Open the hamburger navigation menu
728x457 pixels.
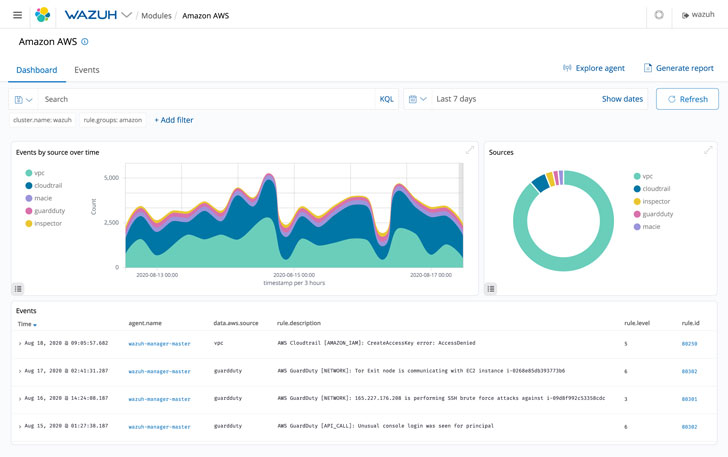(x=17, y=15)
